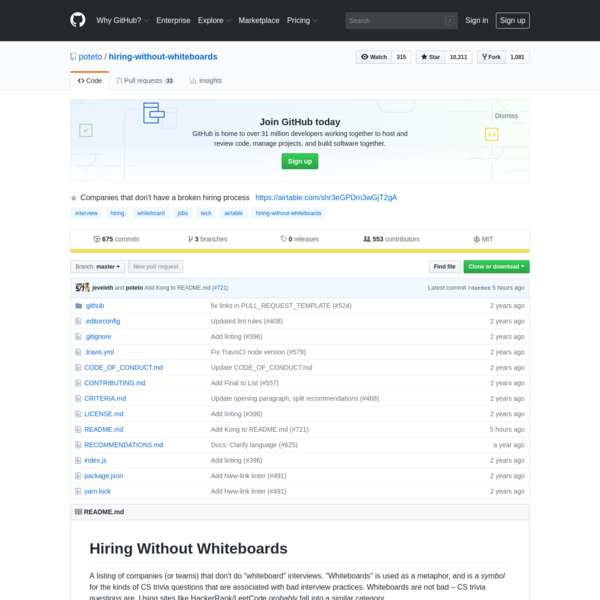This screenshot has height=600, width=600.
Task: Expand Clone or download dropdown
Action: [x=496, y=267]
